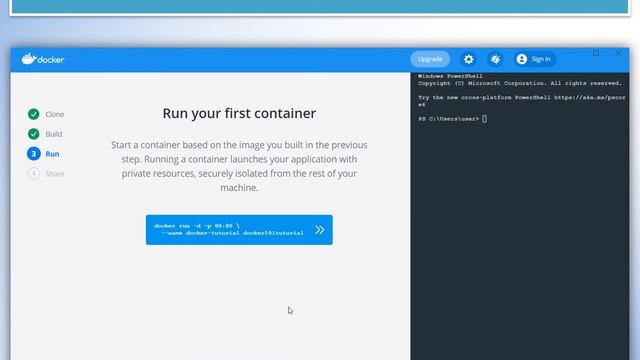The width and height of the screenshot is (640, 360).
Task: Minimize the Docker window
Action: (573, 53)
